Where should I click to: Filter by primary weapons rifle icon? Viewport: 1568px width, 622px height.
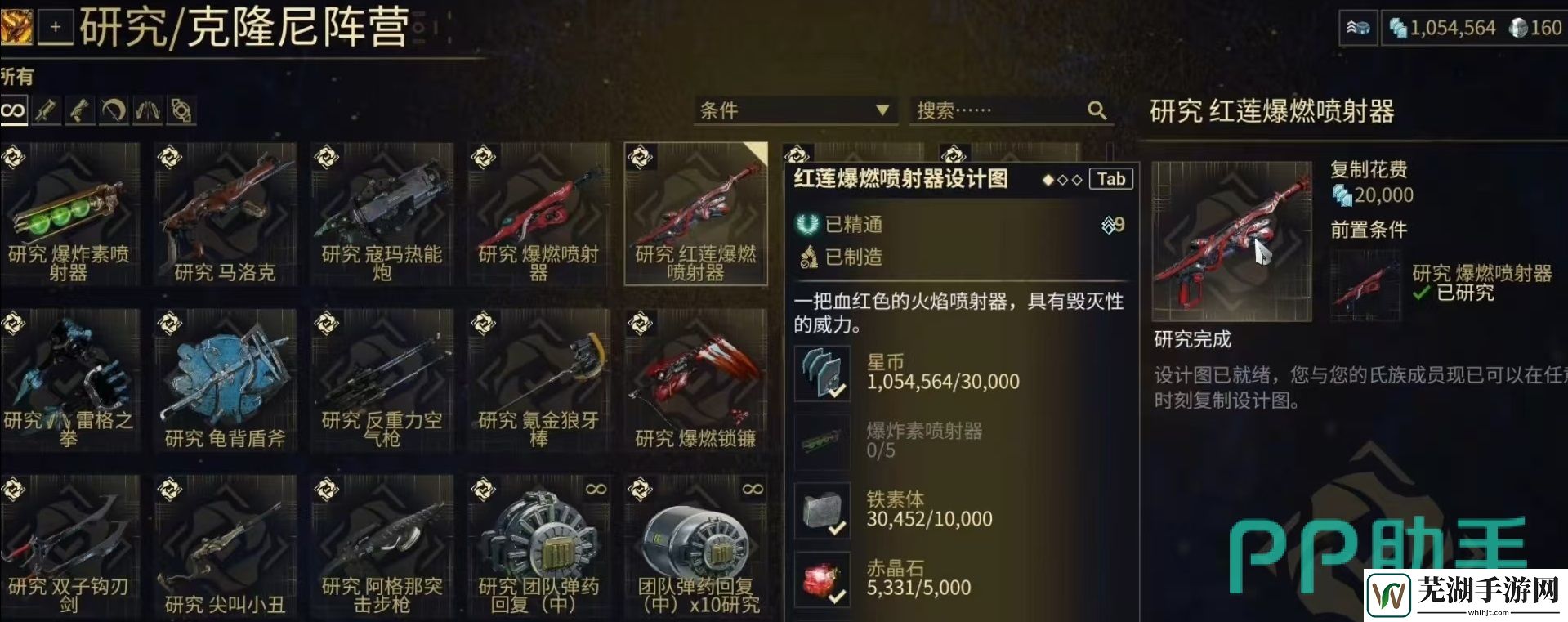click(47, 110)
